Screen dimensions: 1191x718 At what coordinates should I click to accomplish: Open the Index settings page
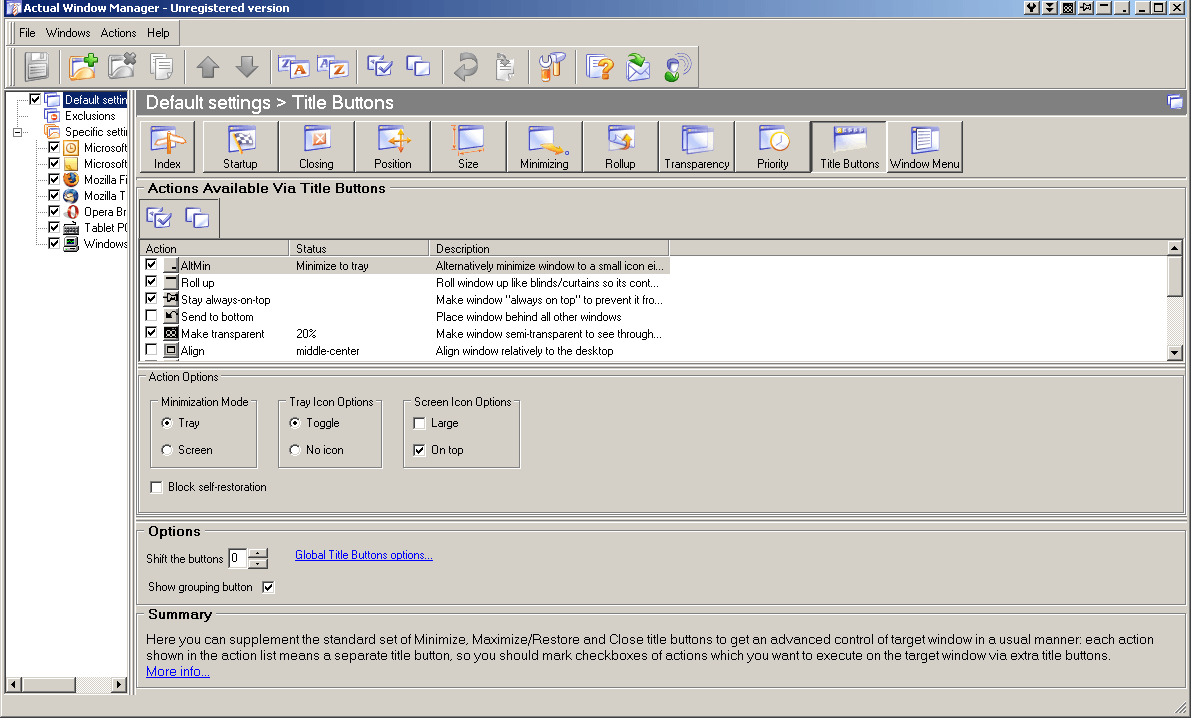(x=167, y=146)
